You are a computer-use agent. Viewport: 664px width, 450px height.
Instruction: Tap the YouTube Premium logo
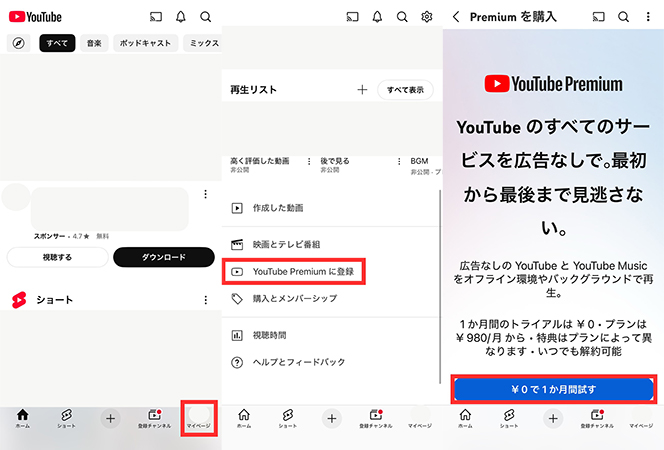pyautogui.click(x=553, y=84)
